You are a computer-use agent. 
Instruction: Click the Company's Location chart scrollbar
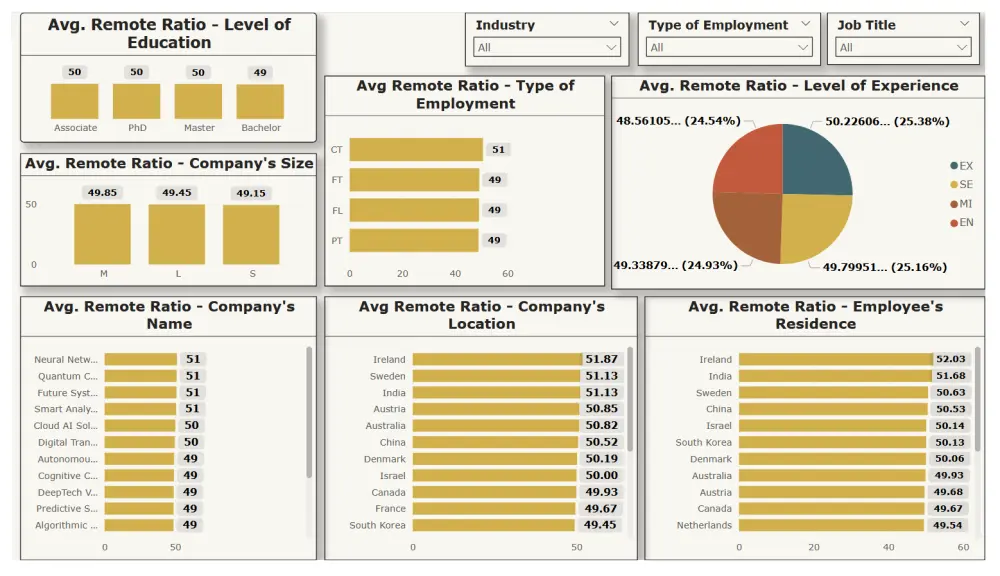pyautogui.click(x=630, y=399)
